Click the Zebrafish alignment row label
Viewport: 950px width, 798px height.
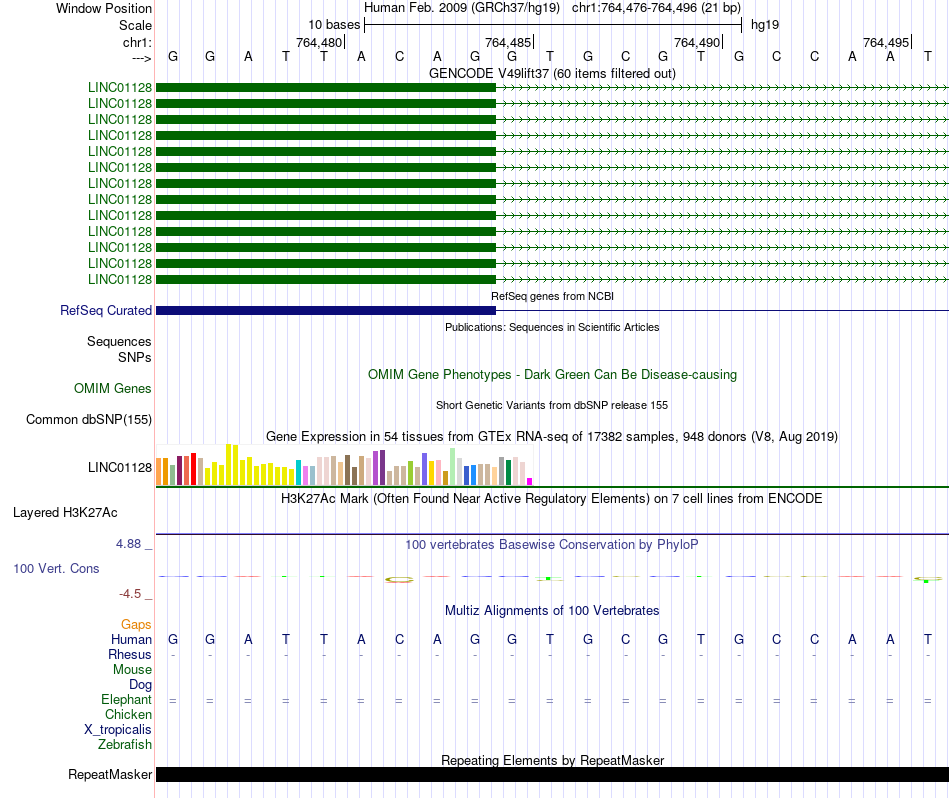125,745
